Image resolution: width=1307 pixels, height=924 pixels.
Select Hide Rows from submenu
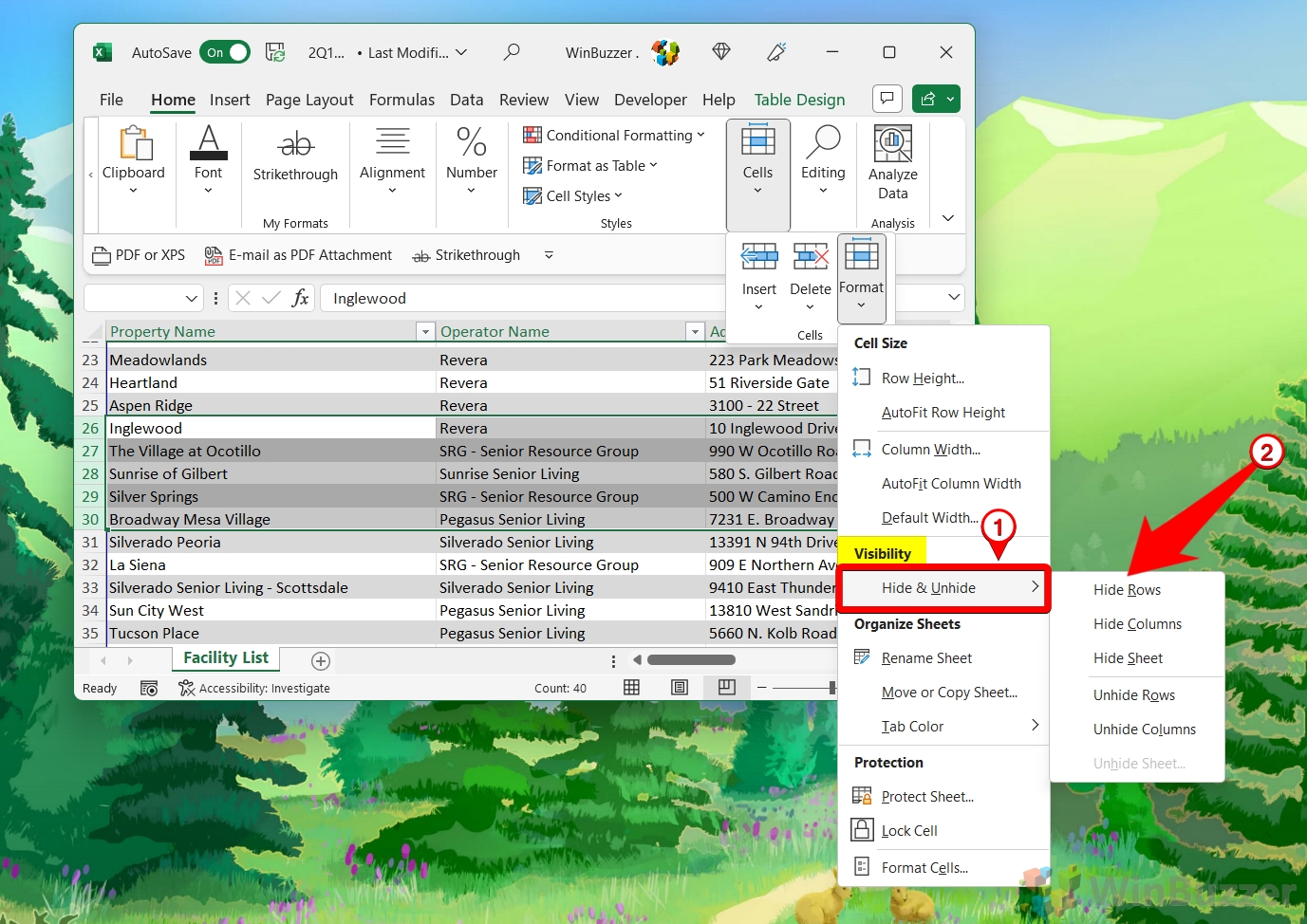click(1127, 590)
